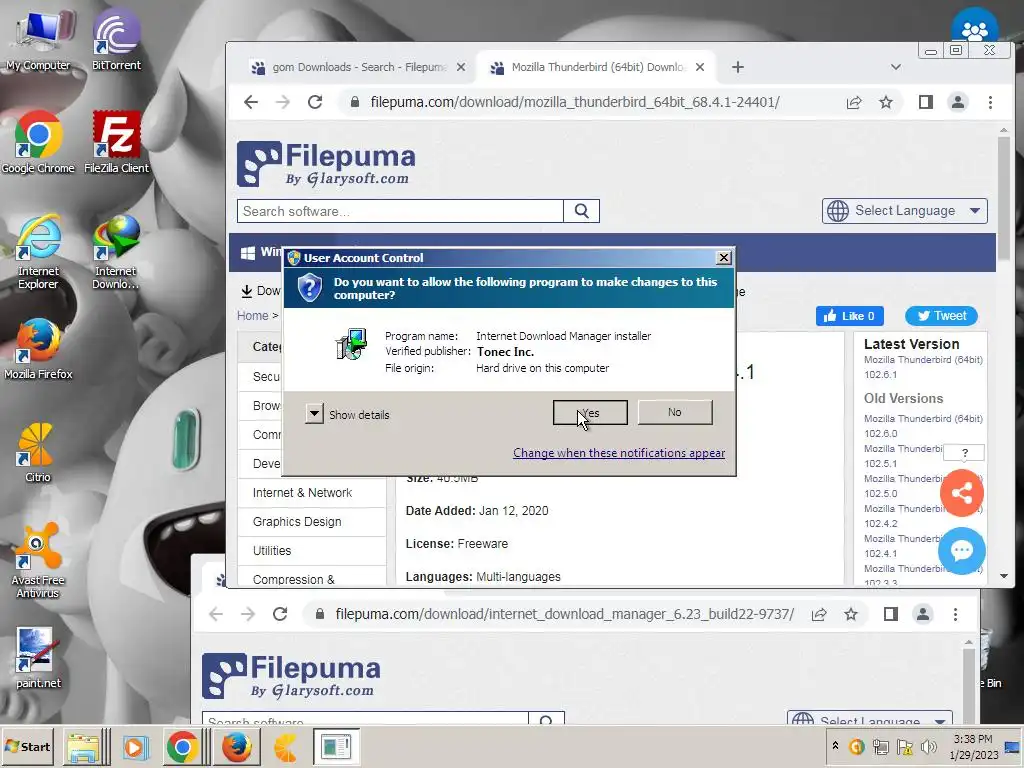Launch Google Chrome desktop shortcut
Image resolution: width=1024 pixels, height=768 pixels.
(x=38, y=142)
